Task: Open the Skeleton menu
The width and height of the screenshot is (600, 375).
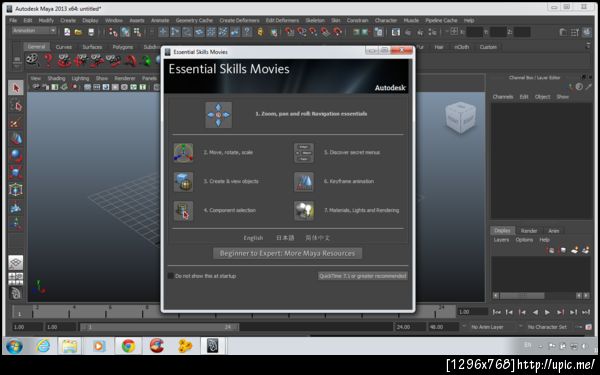Action: pyautogui.click(x=315, y=20)
